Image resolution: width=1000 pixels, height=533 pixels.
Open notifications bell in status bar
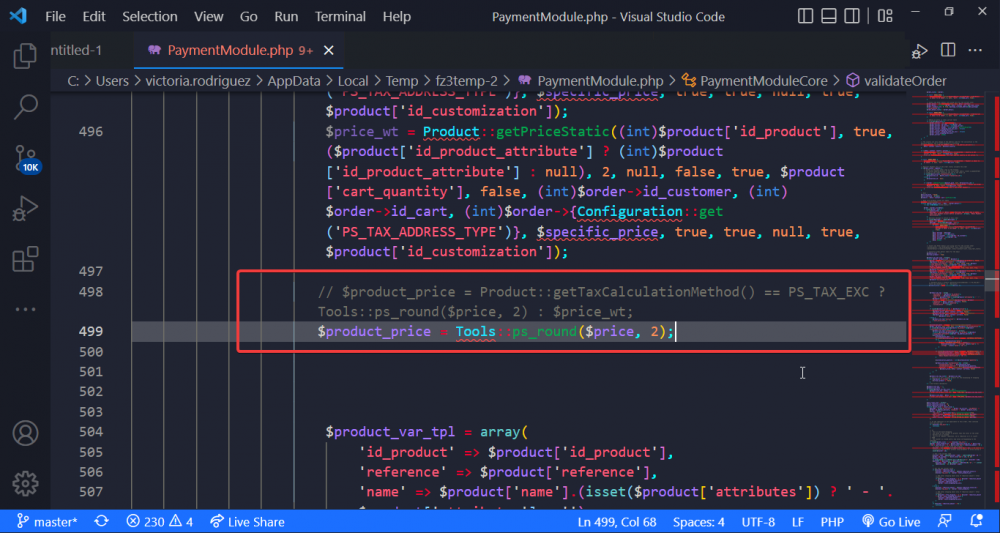tap(976, 522)
